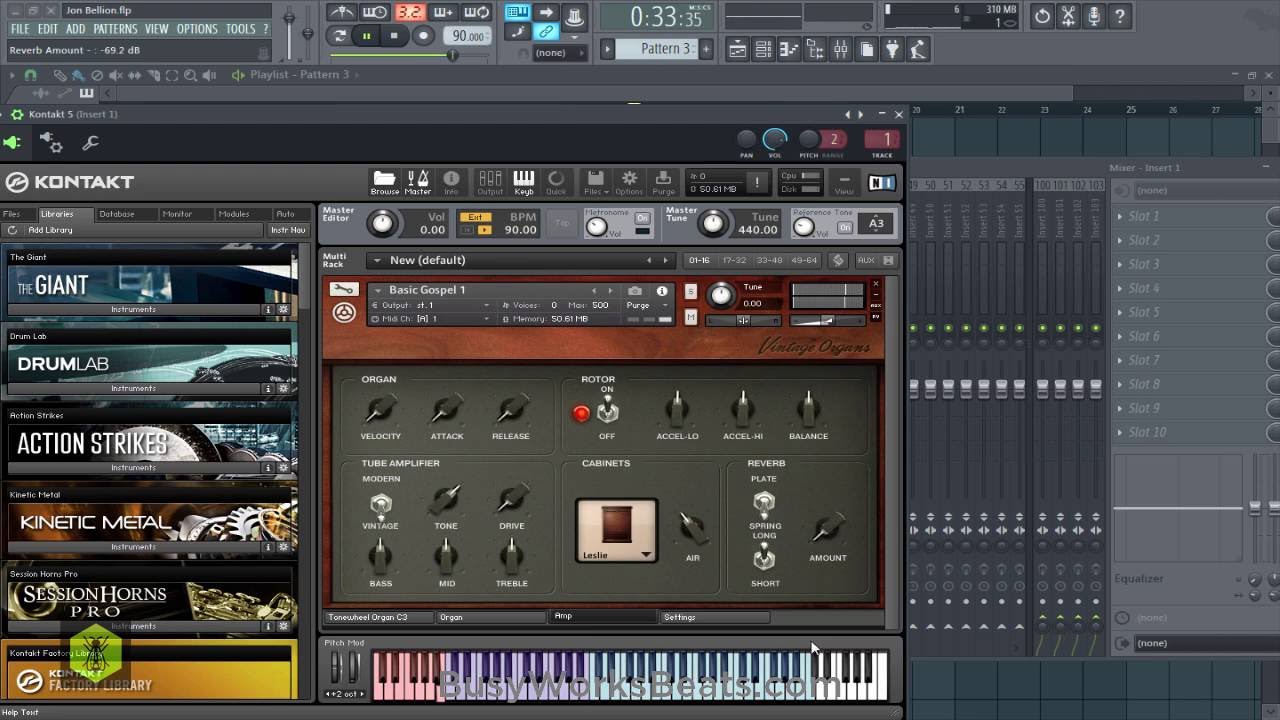This screenshot has height=720, width=1280.
Task: Click the FL Studio tempo 90.000 field
Action: point(467,36)
